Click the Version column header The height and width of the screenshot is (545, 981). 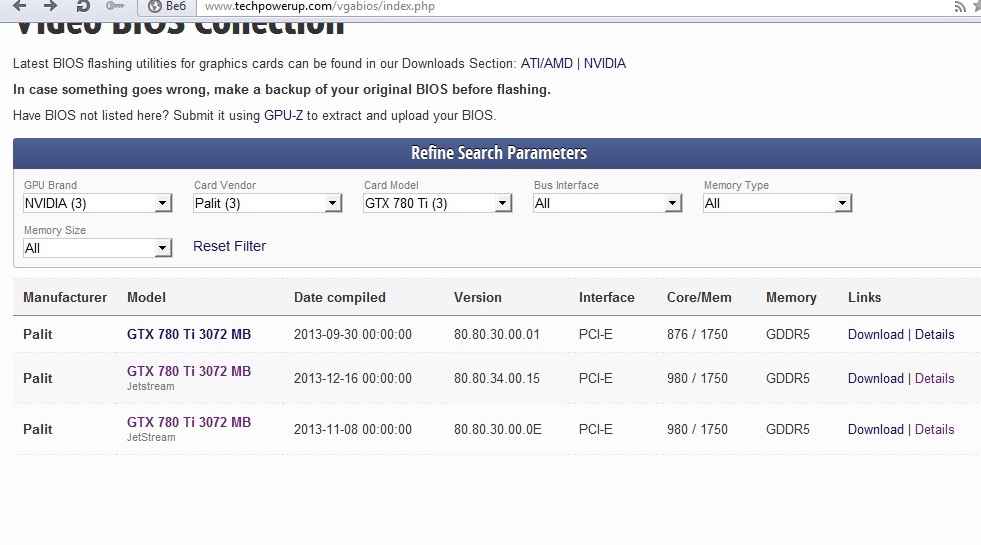(x=477, y=297)
